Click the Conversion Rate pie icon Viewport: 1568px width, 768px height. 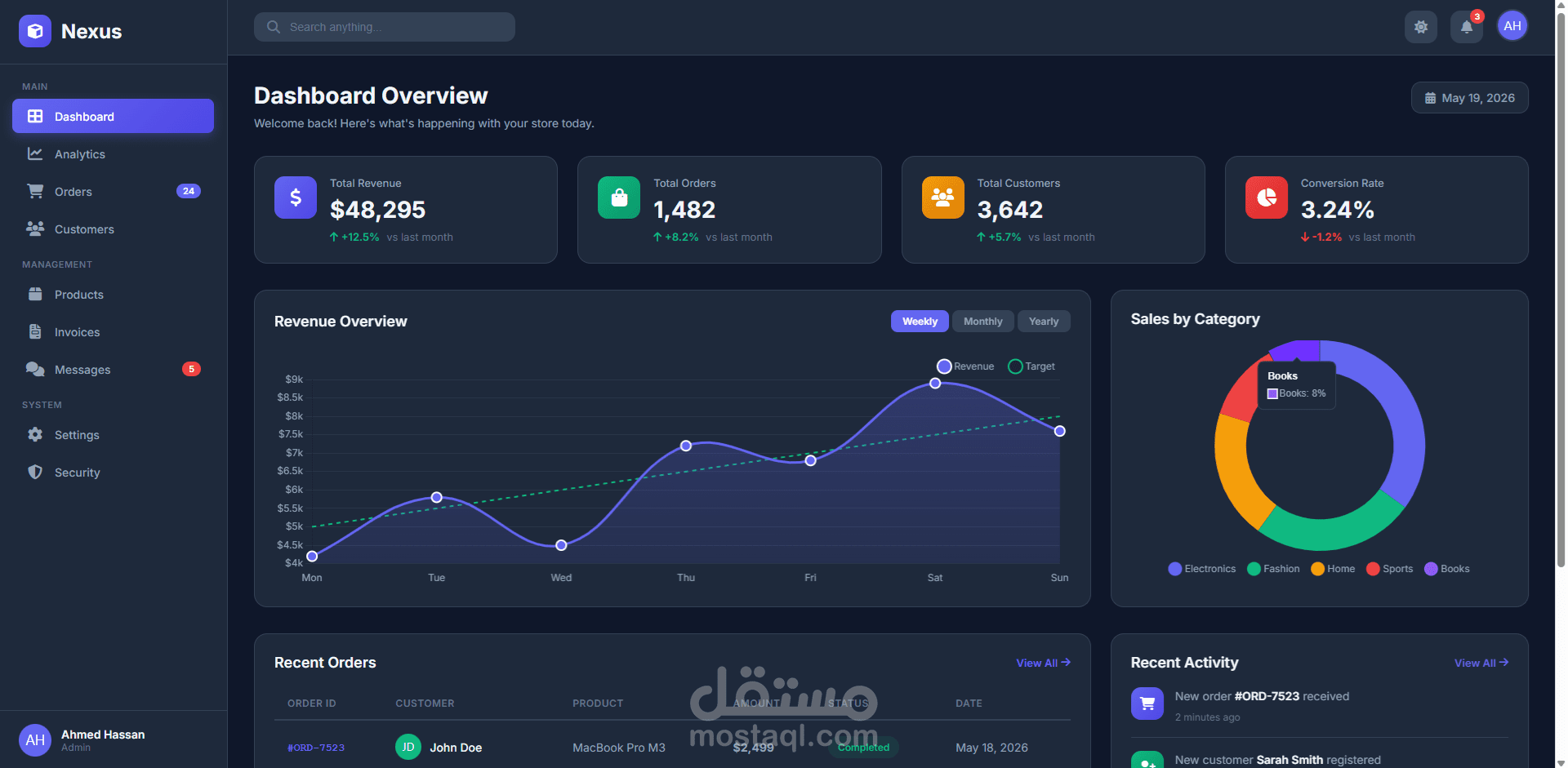tap(1267, 198)
